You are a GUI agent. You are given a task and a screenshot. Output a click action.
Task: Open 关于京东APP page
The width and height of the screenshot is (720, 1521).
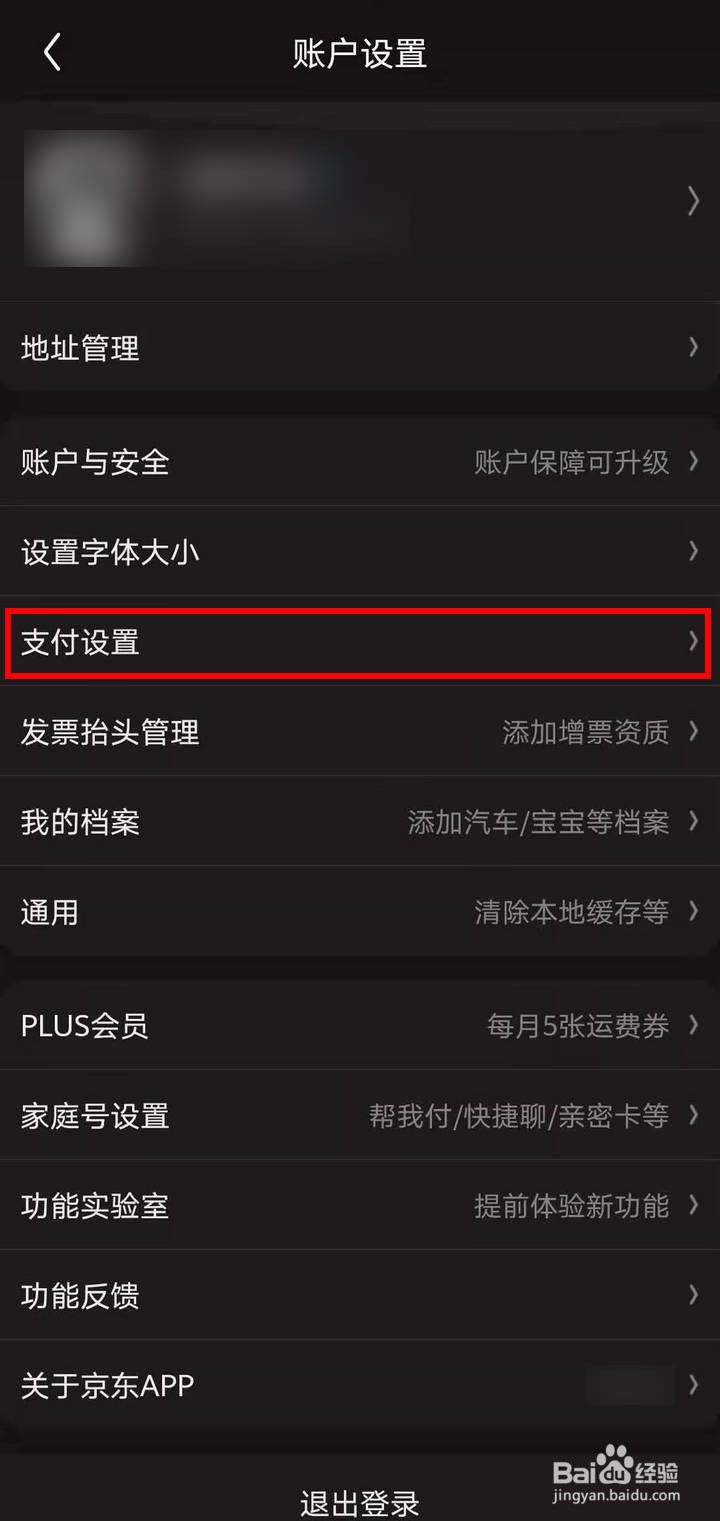[x=360, y=1385]
